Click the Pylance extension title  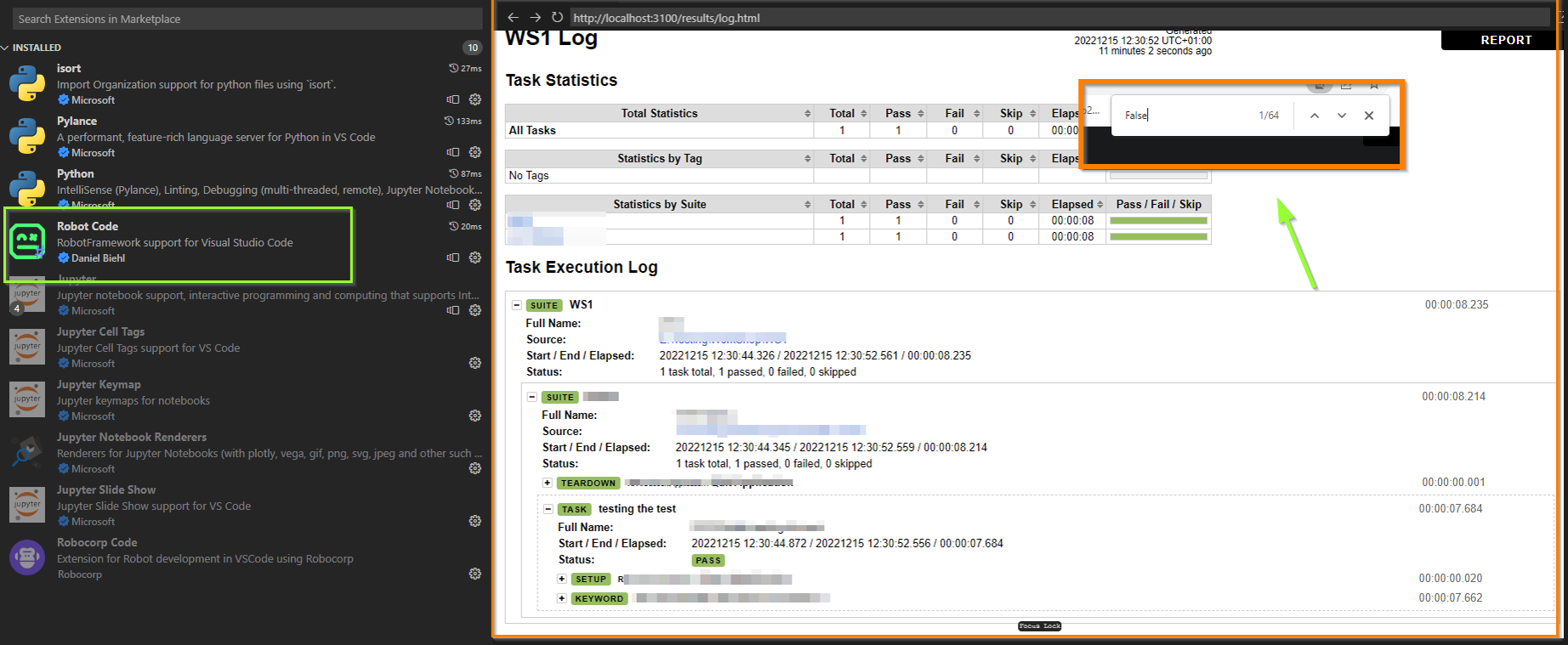(77, 121)
